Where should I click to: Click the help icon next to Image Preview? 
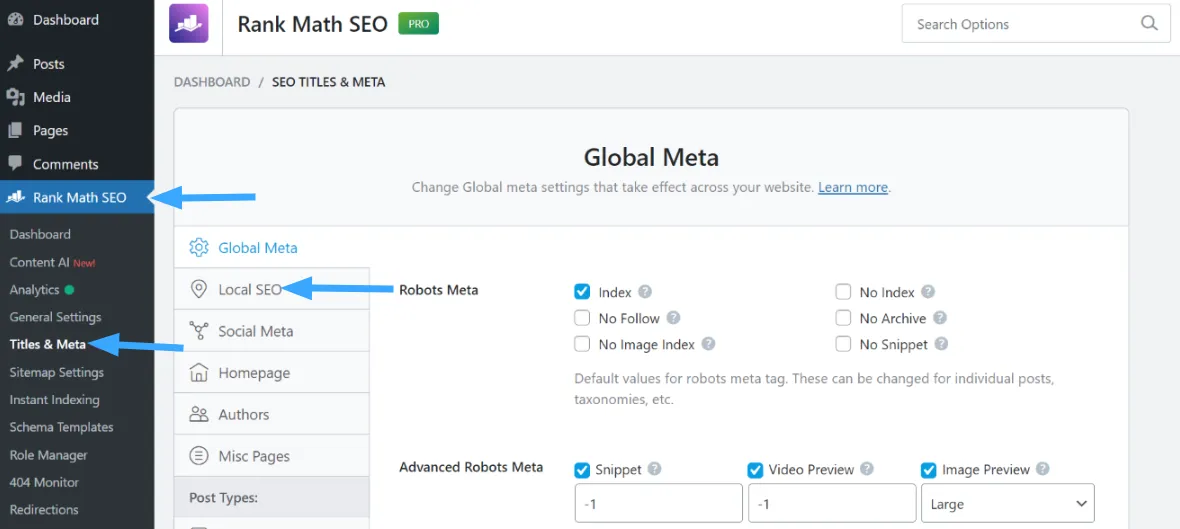1042,469
